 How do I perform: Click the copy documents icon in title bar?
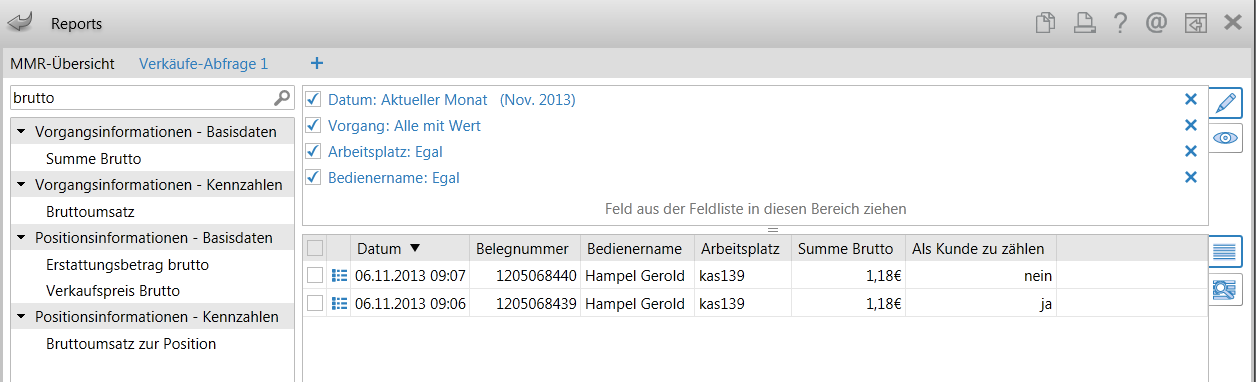(x=1045, y=23)
